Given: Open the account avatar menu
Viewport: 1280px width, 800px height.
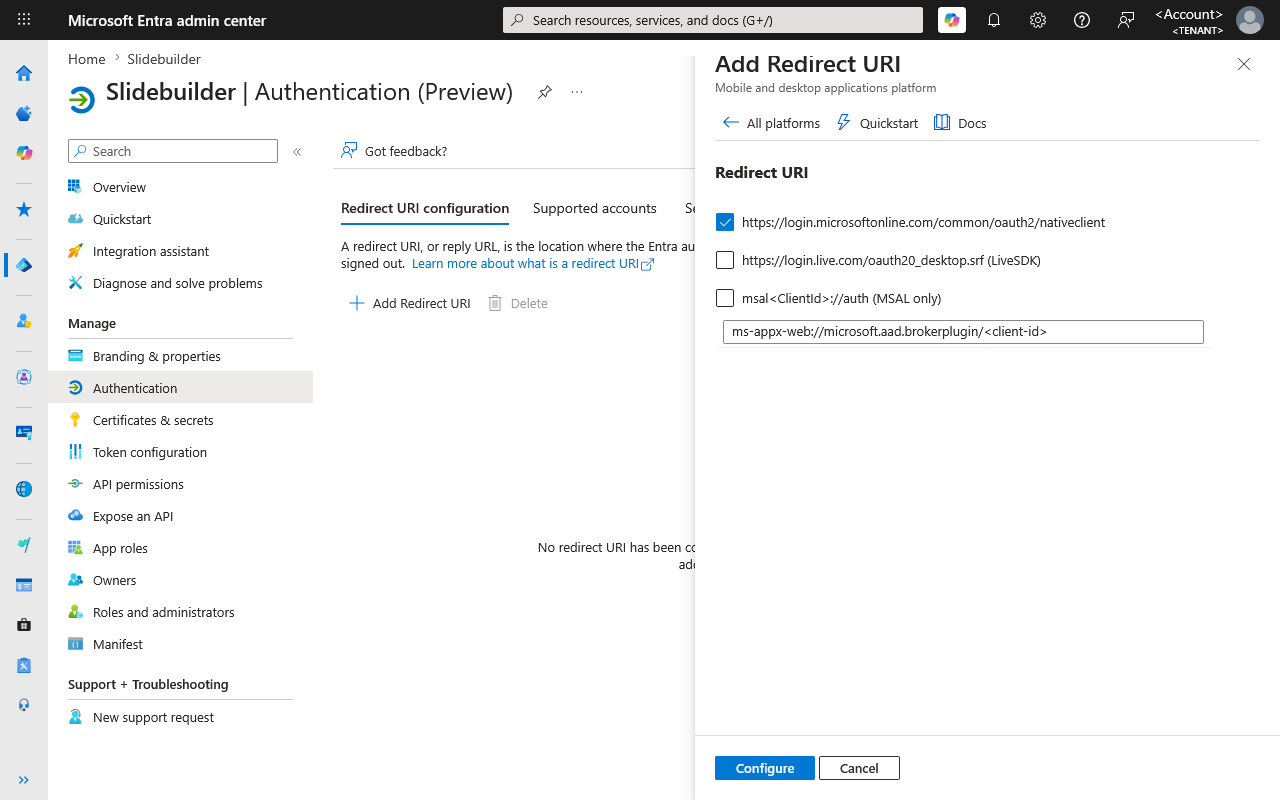Looking at the screenshot, I should pyautogui.click(x=1250, y=20).
